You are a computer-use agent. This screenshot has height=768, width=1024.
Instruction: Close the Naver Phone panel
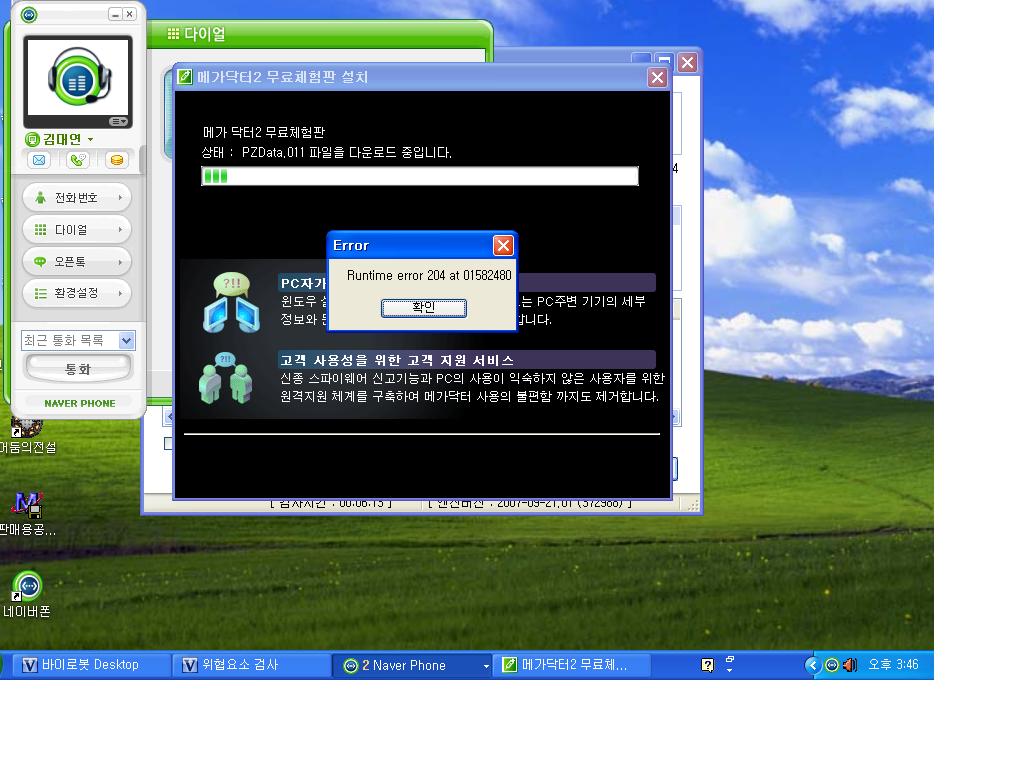(x=129, y=14)
